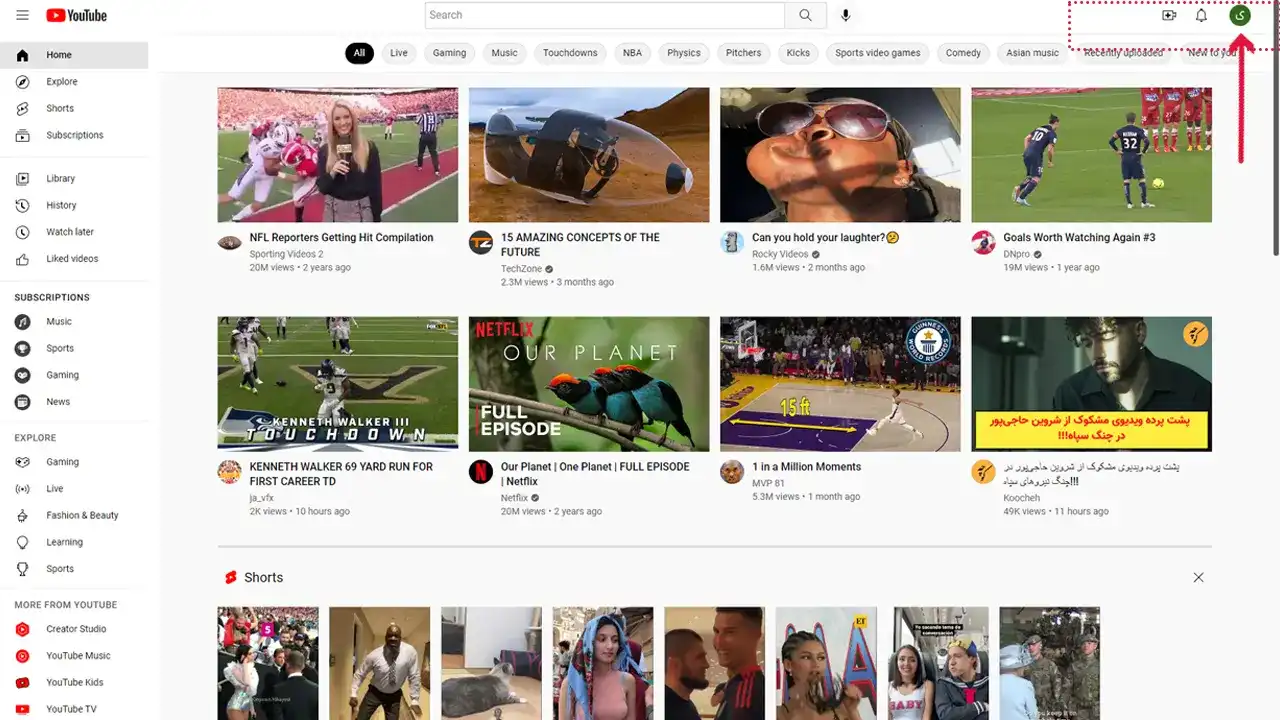Screen dimensions: 1280x720
Task: Click the Create video icon
Action: coord(1168,15)
